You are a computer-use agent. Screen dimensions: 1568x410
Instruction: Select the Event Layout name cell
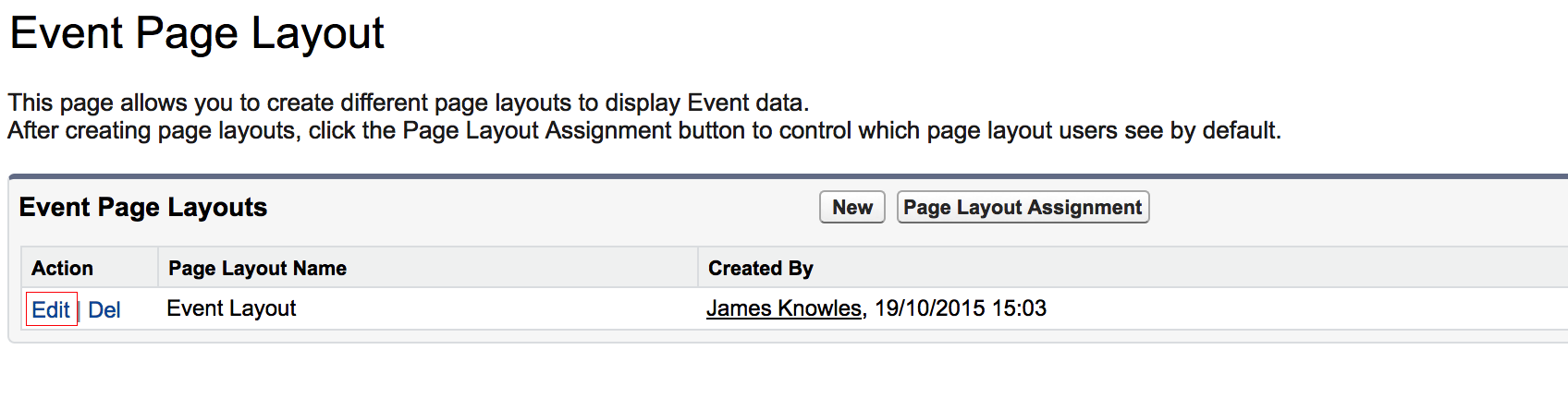(231, 308)
